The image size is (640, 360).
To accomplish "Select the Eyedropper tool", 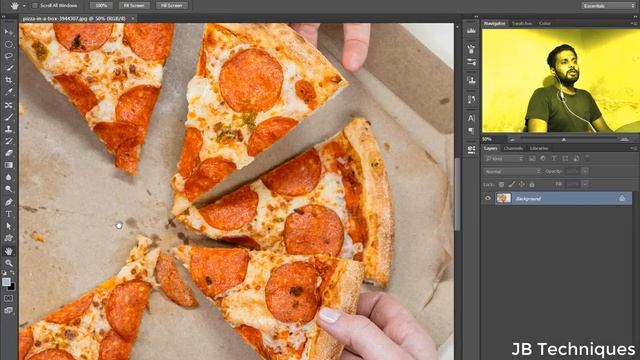I will (x=9, y=92).
